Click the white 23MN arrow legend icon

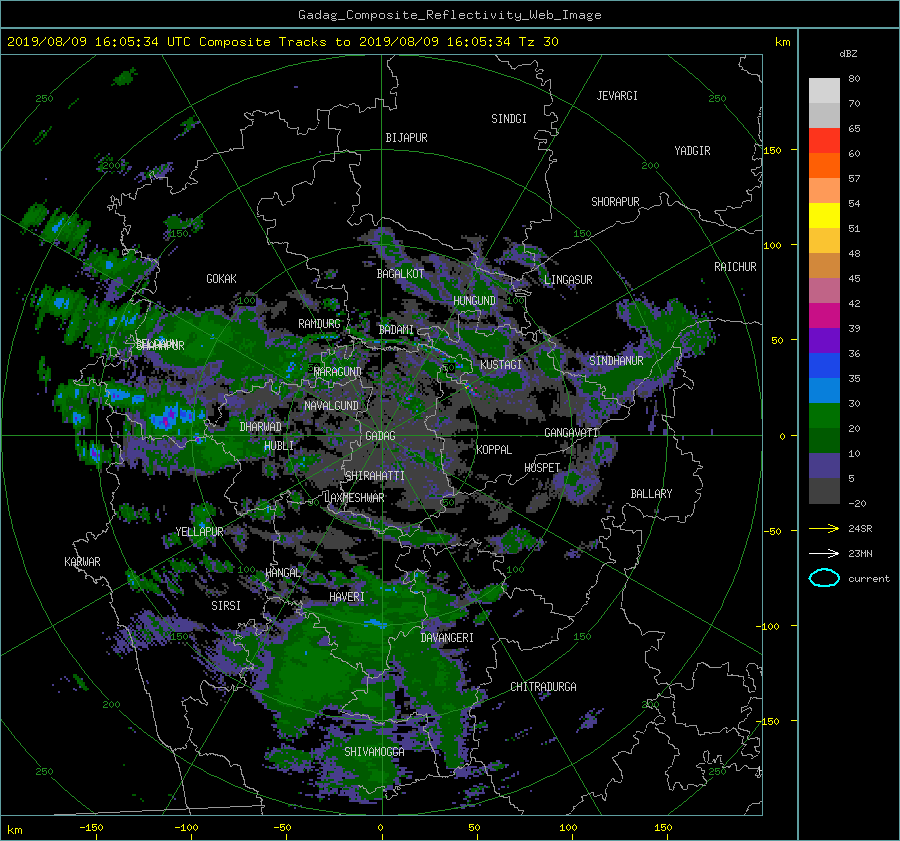click(x=824, y=553)
